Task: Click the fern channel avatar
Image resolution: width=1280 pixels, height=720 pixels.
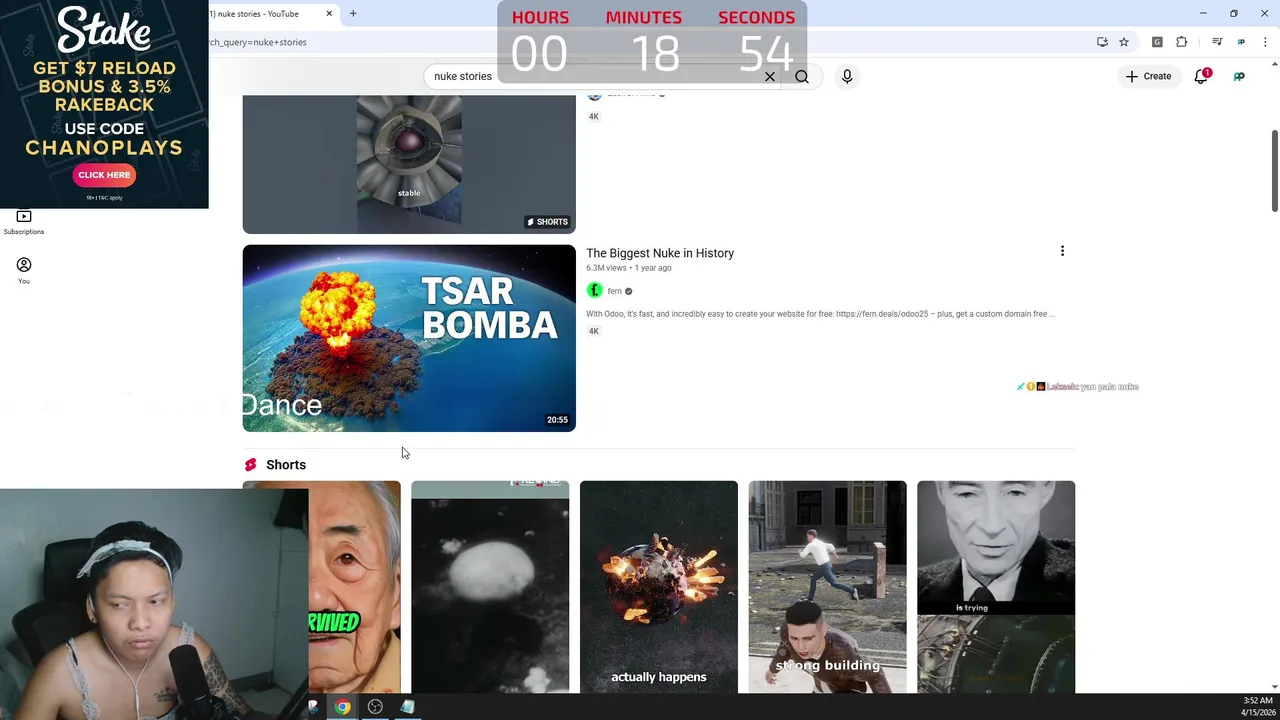Action: coord(594,291)
